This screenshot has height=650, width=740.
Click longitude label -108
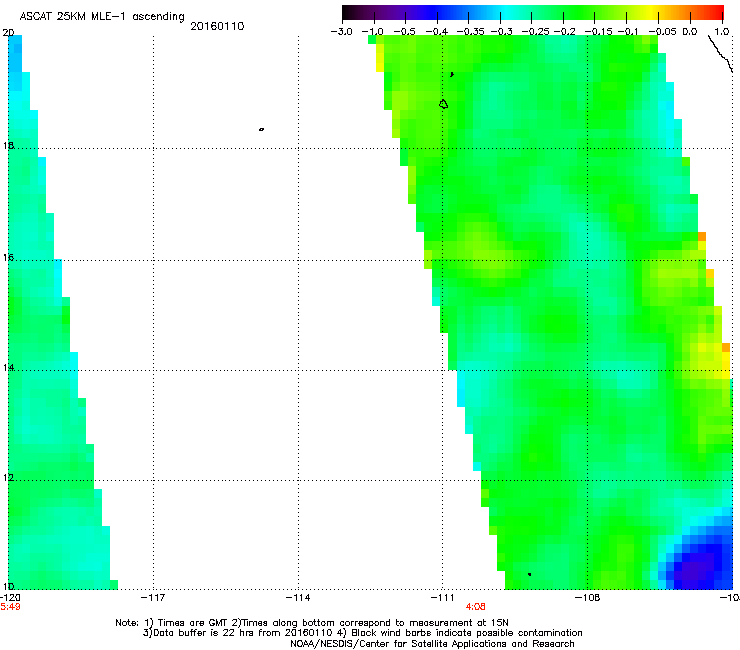click(588, 598)
